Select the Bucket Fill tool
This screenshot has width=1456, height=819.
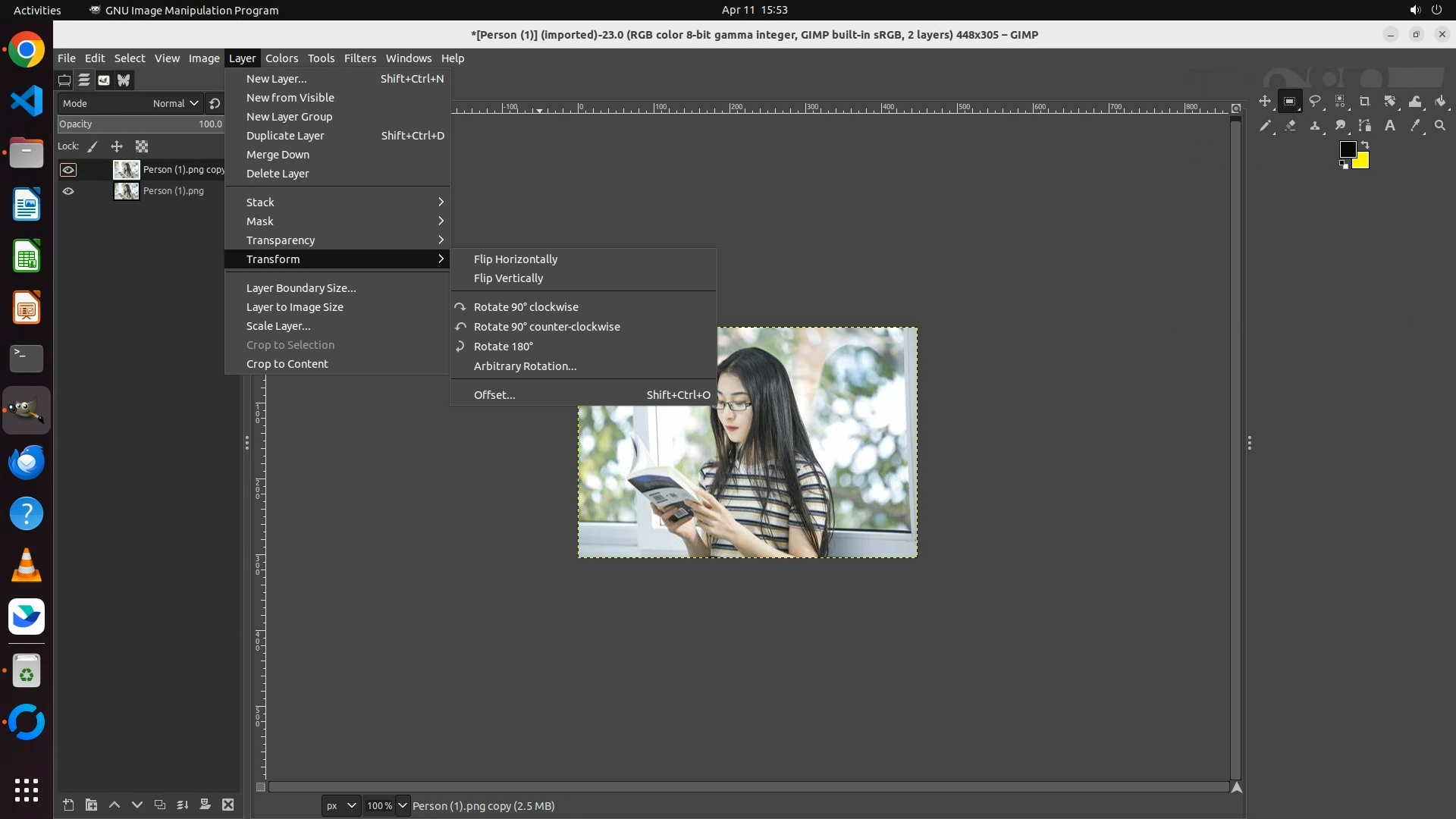[x=1440, y=101]
